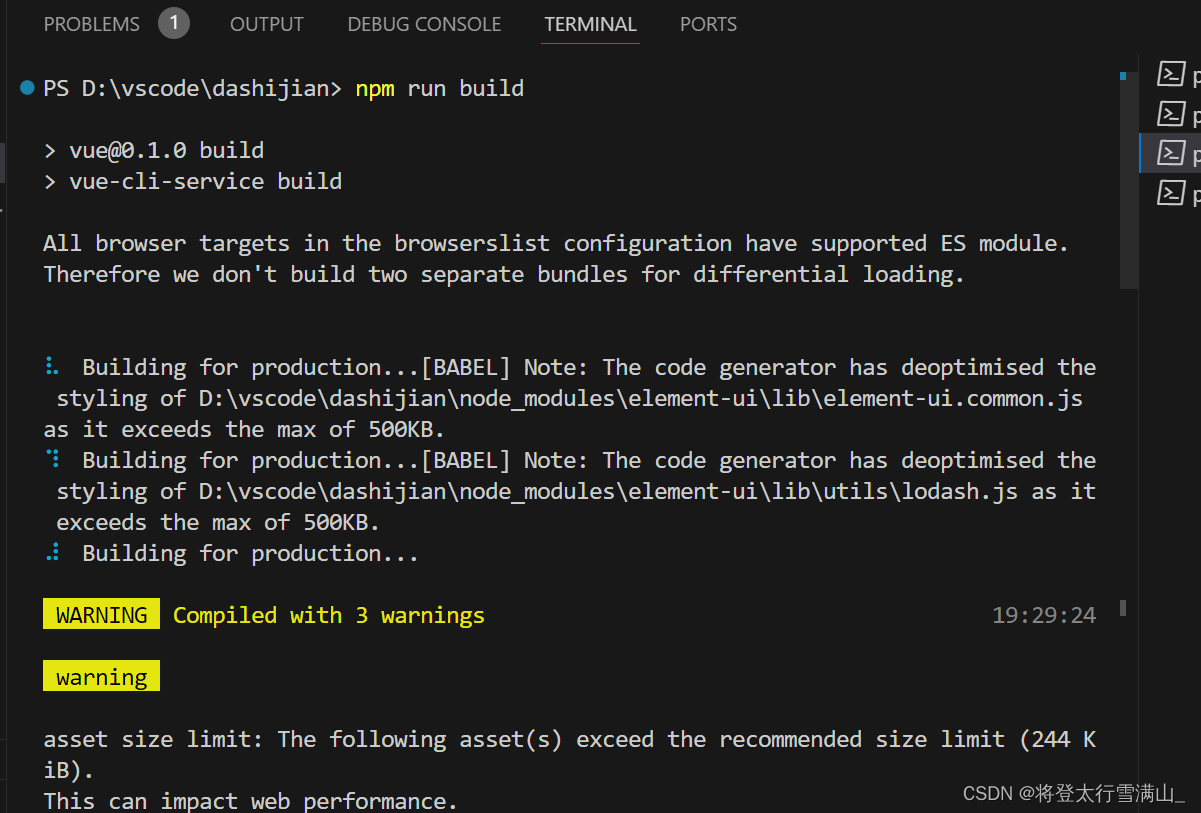
Task: Click the Problems count badge showing 1
Action: [x=174, y=23]
